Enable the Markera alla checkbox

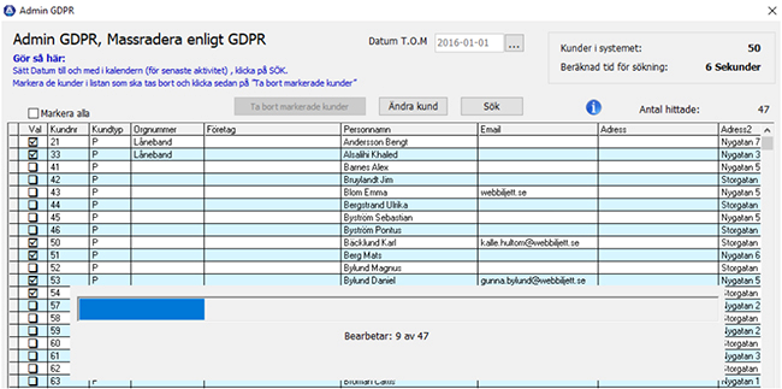(33, 113)
